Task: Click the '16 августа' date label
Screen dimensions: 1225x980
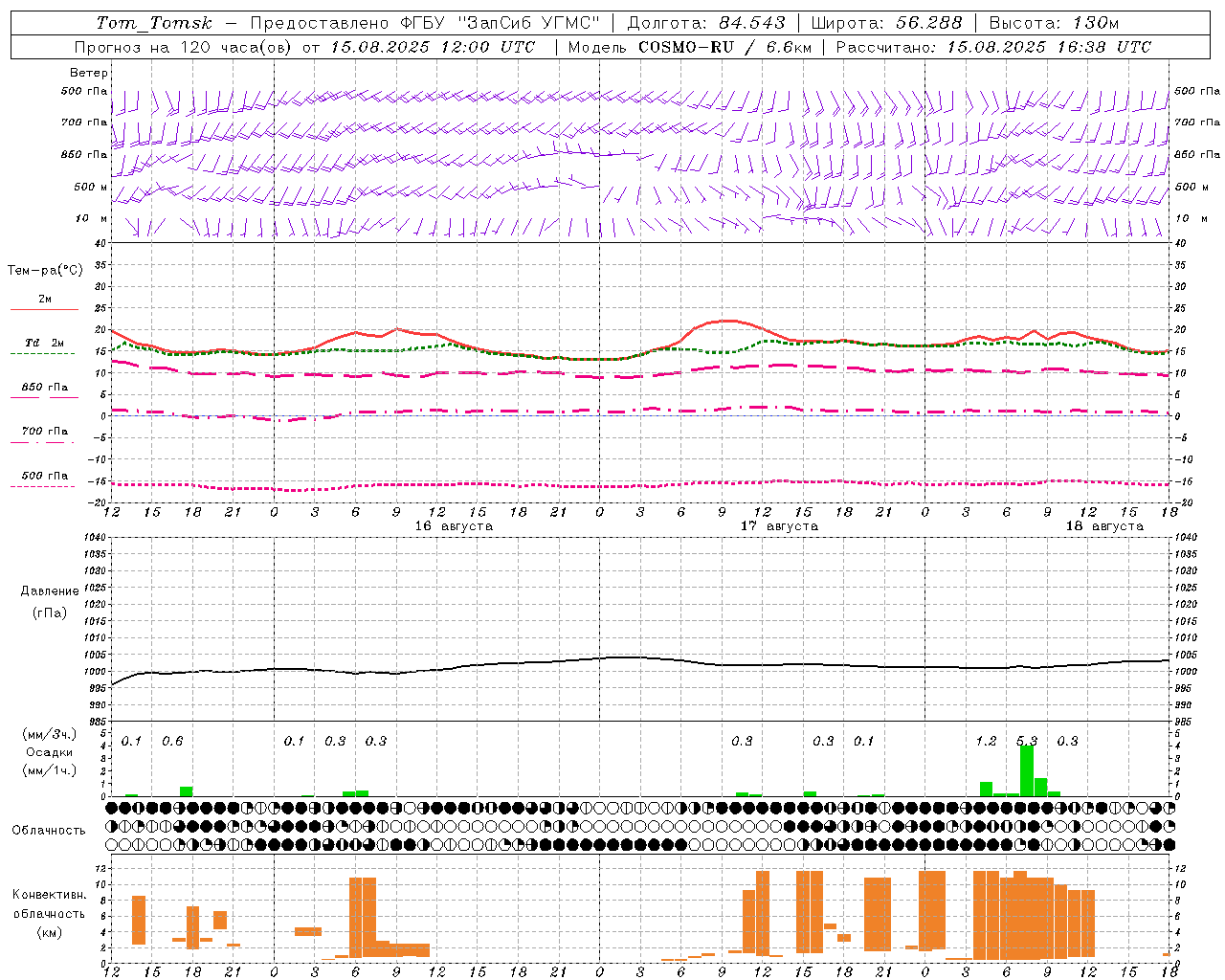Action: (454, 526)
